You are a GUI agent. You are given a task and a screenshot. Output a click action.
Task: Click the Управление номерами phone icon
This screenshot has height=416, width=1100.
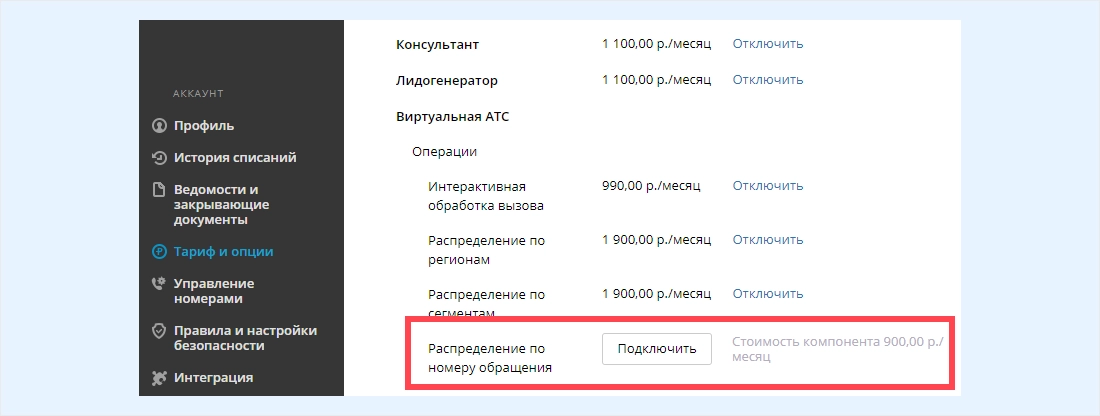pos(159,283)
